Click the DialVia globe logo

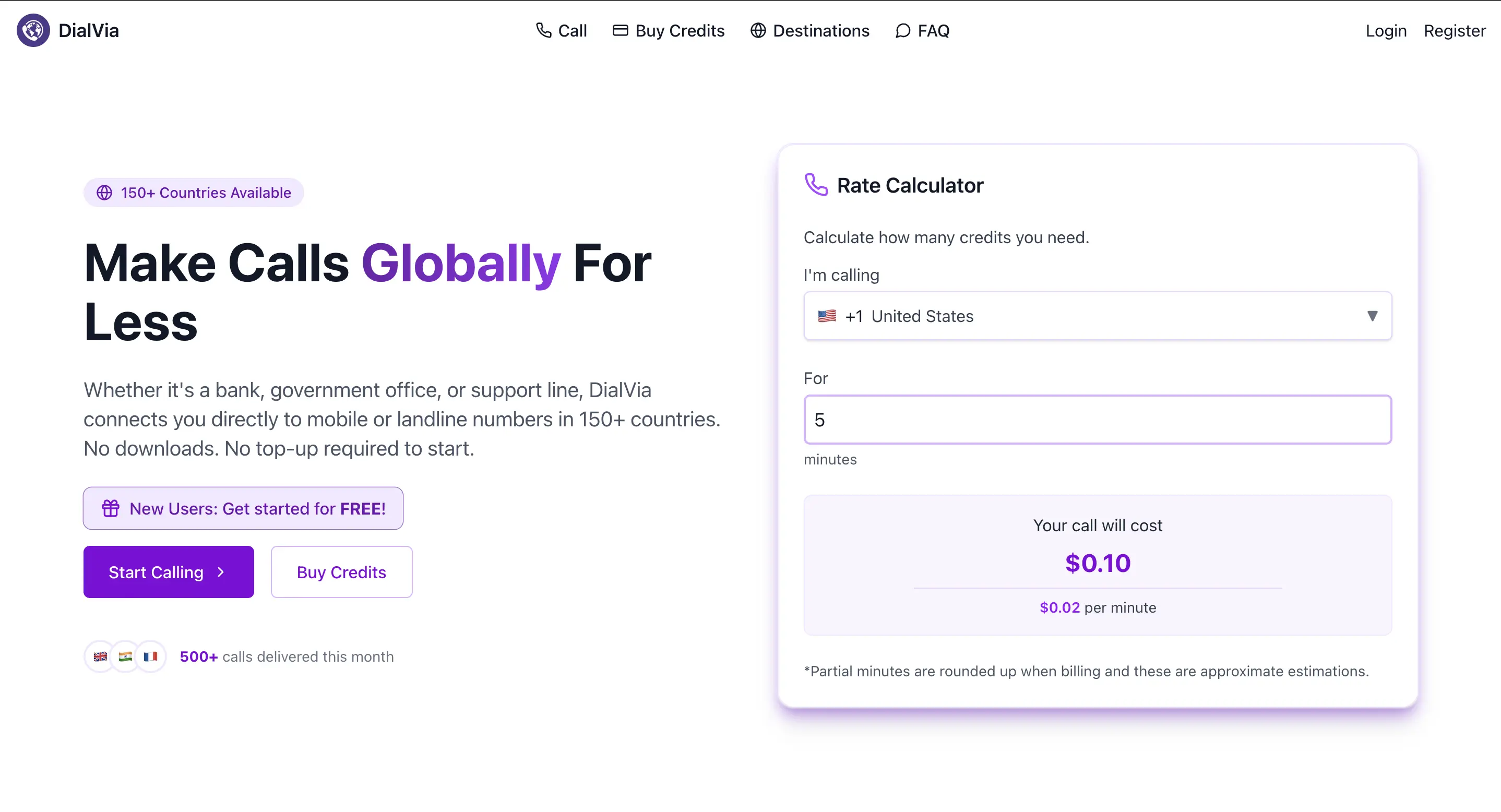point(33,30)
